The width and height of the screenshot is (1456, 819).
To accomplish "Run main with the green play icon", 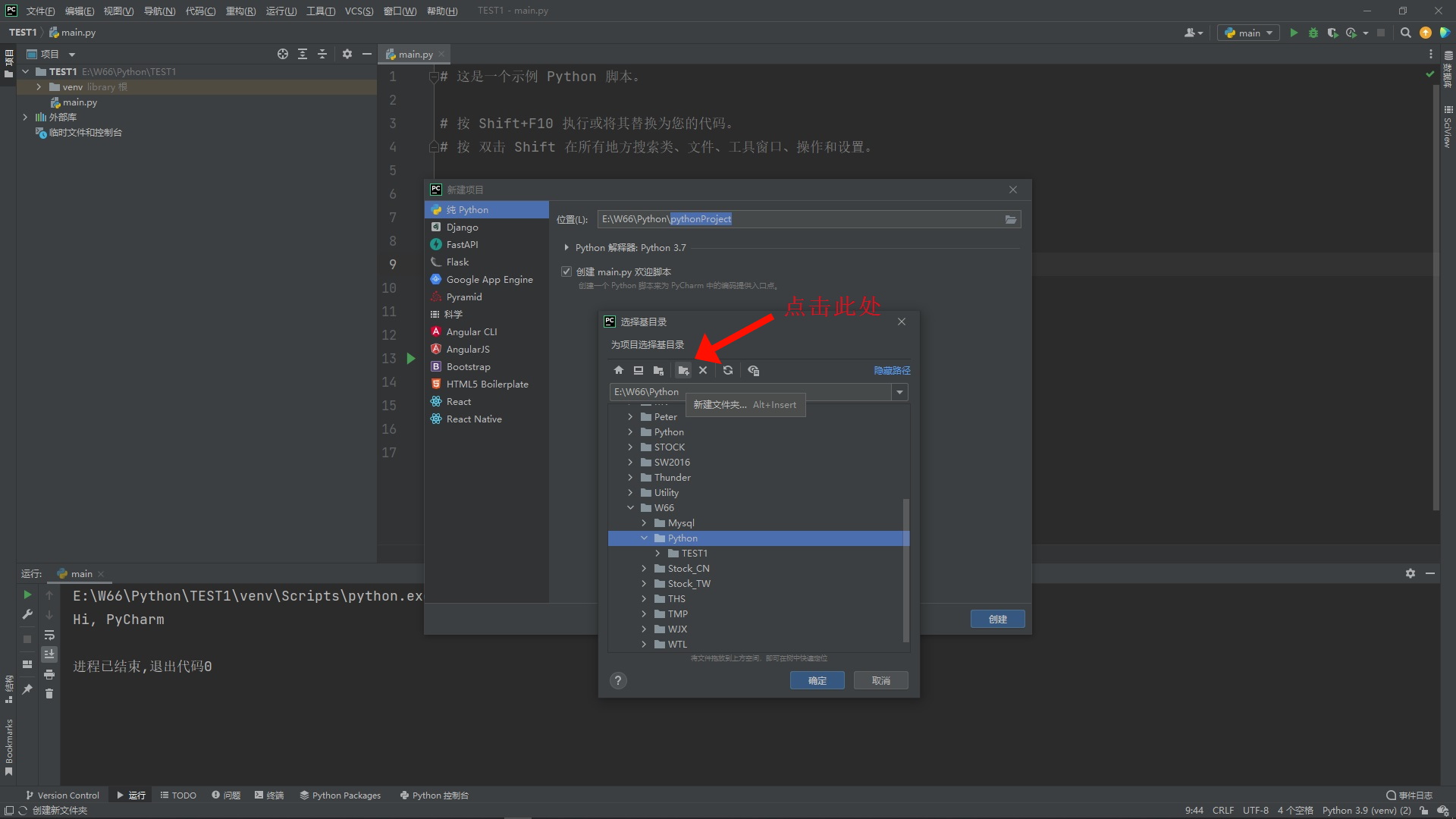I will [1294, 33].
